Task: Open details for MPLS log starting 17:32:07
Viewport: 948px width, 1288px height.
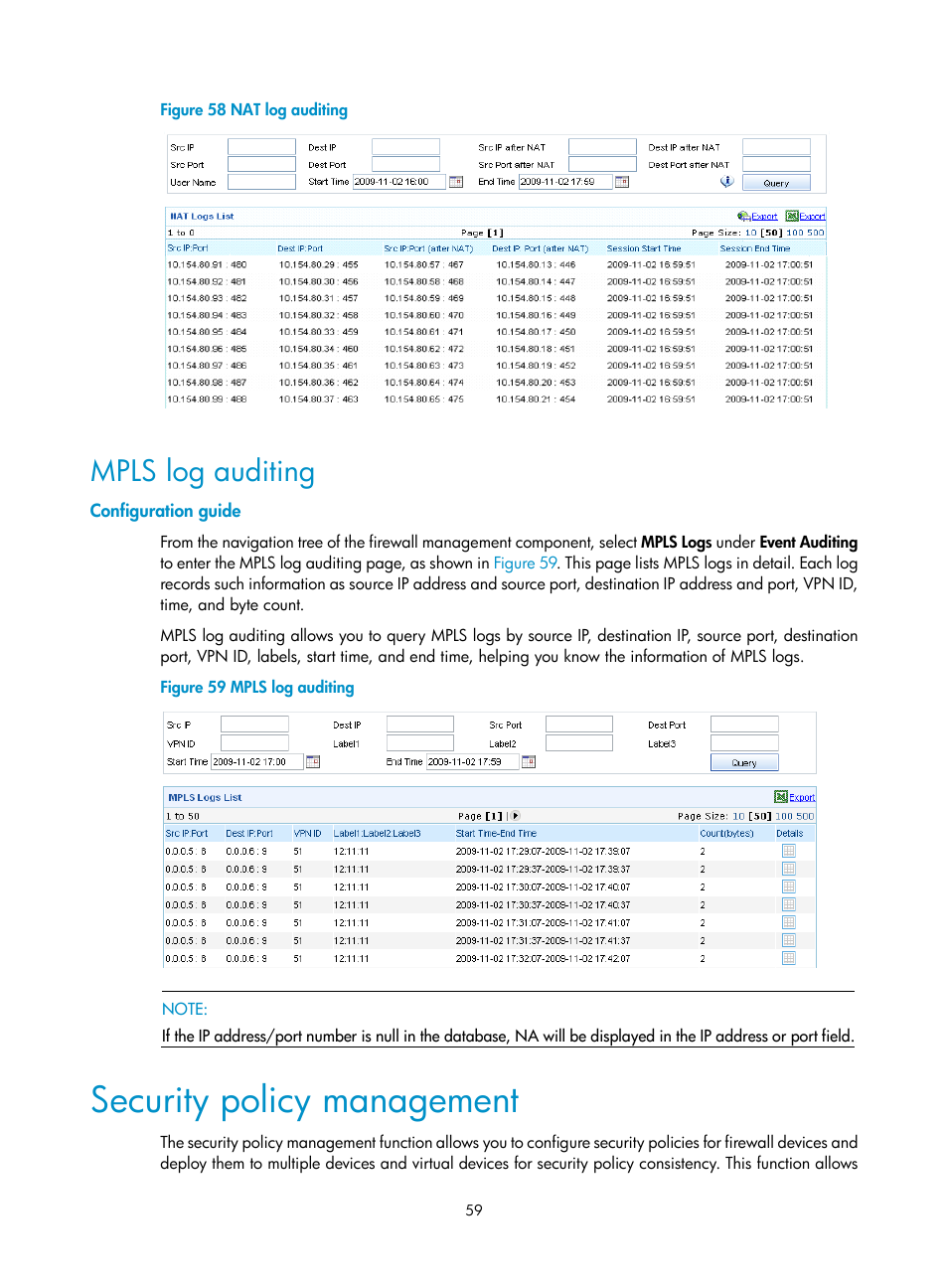Action: pyautogui.click(x=789, y=958)
